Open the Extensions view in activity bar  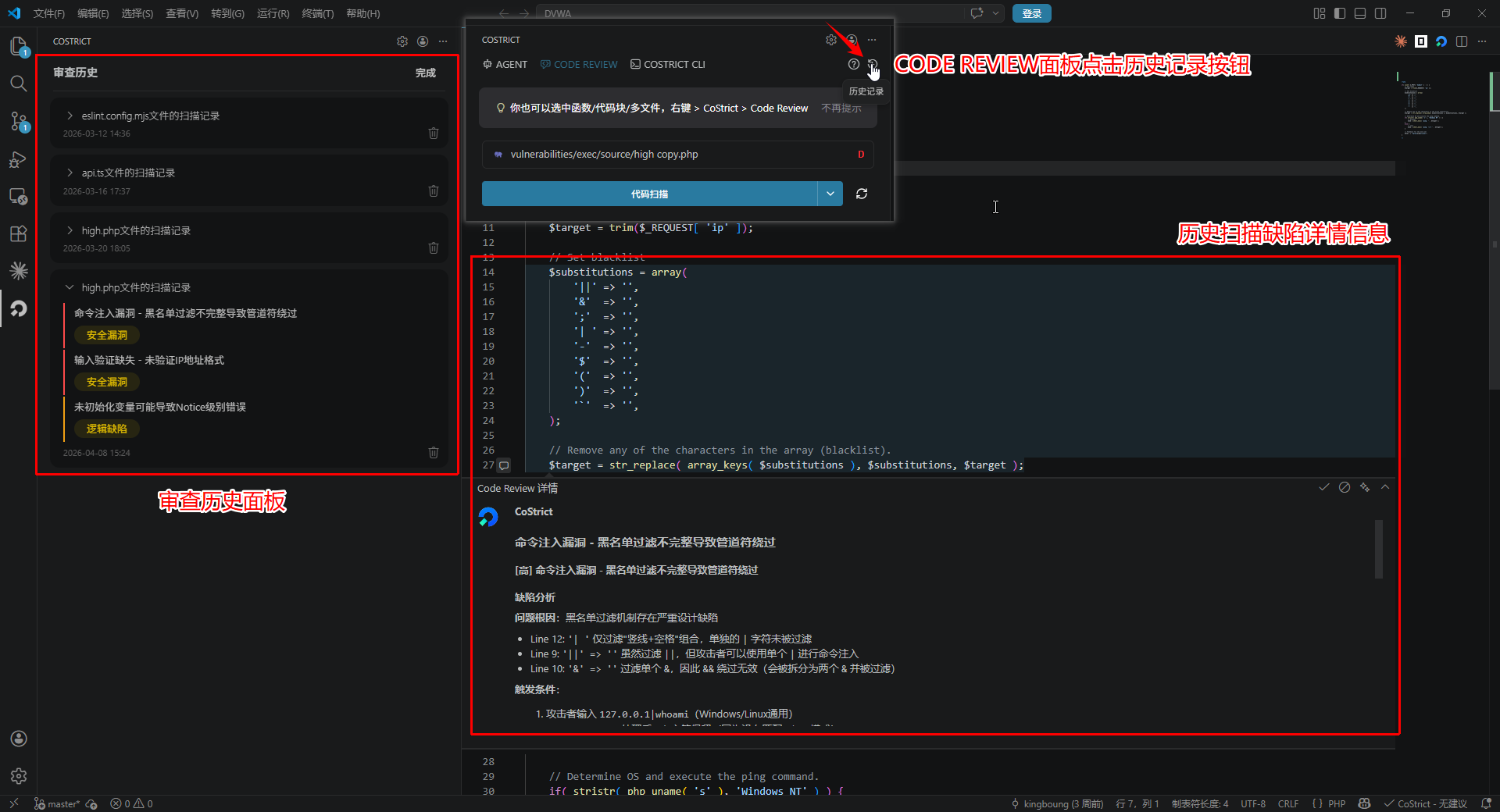point(18,233)
